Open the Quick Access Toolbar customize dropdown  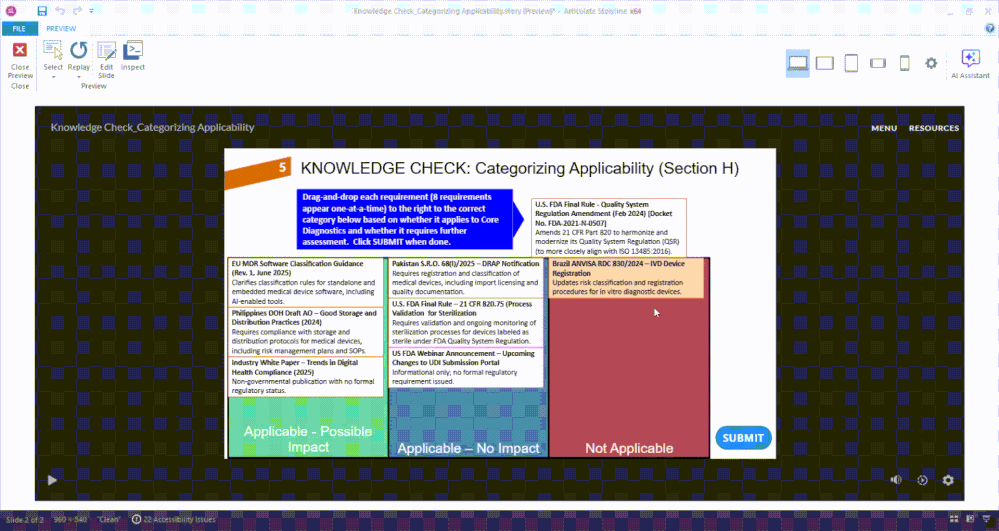click(92, 11)
